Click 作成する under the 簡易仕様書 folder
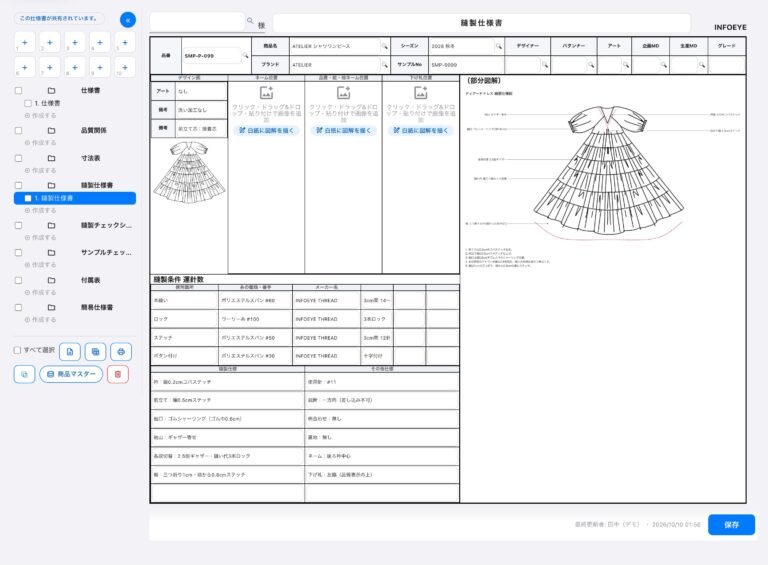The width and height of the screenshot is (768, 565). click(41, 320)
